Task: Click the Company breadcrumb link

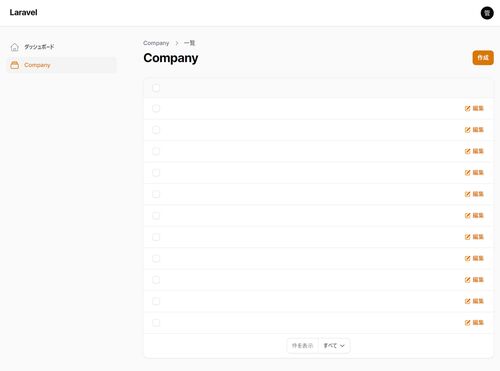Action: tap(156, 43)
